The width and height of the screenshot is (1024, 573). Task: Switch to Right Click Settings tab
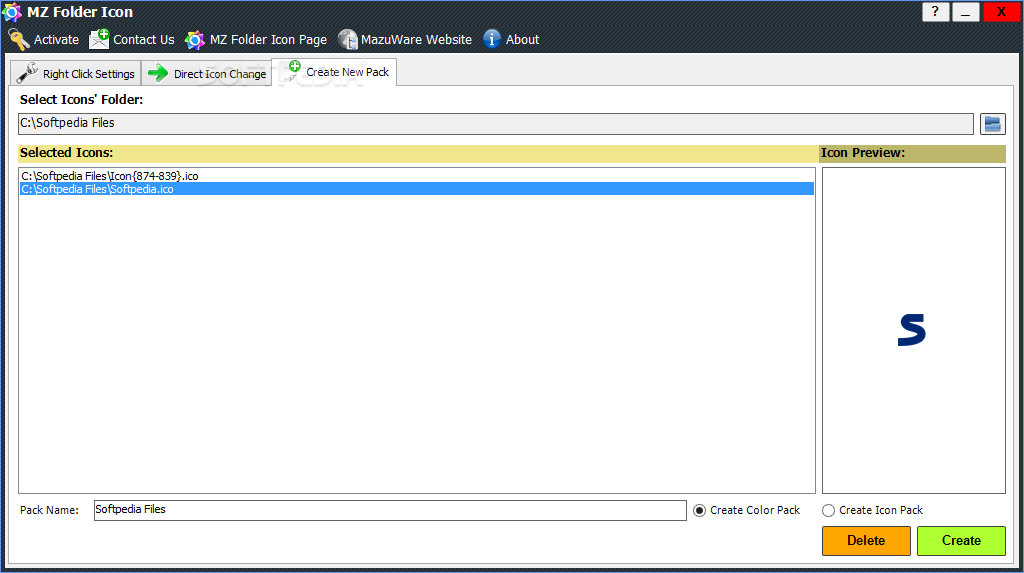(76, 73)
